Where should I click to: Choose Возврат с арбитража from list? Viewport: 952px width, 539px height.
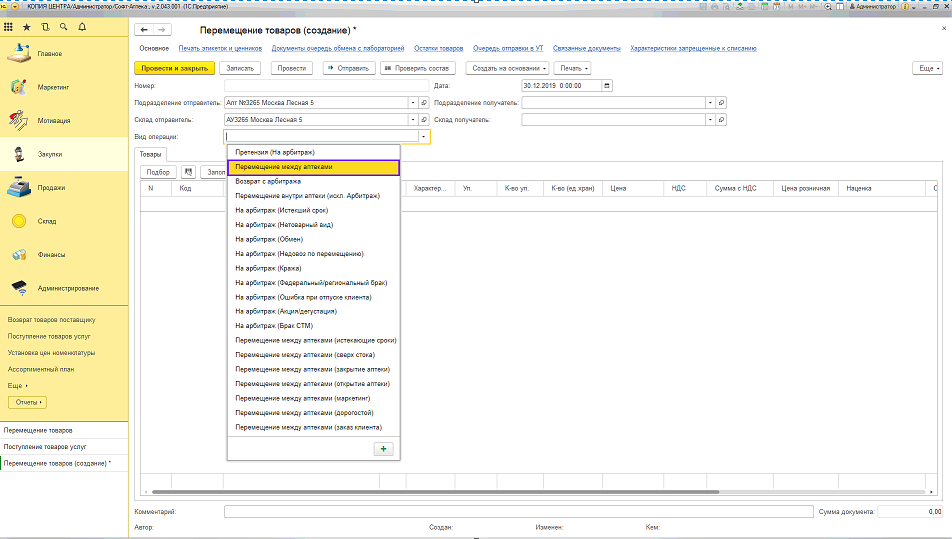pyautogui.click(x=268, y=181)
